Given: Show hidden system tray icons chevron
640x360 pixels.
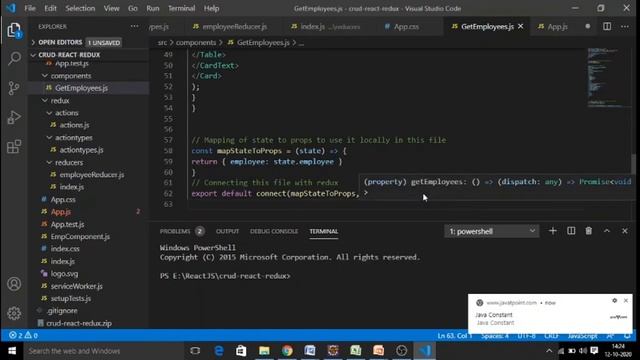Looking at the screenshot, I should (x=549, y=351).
